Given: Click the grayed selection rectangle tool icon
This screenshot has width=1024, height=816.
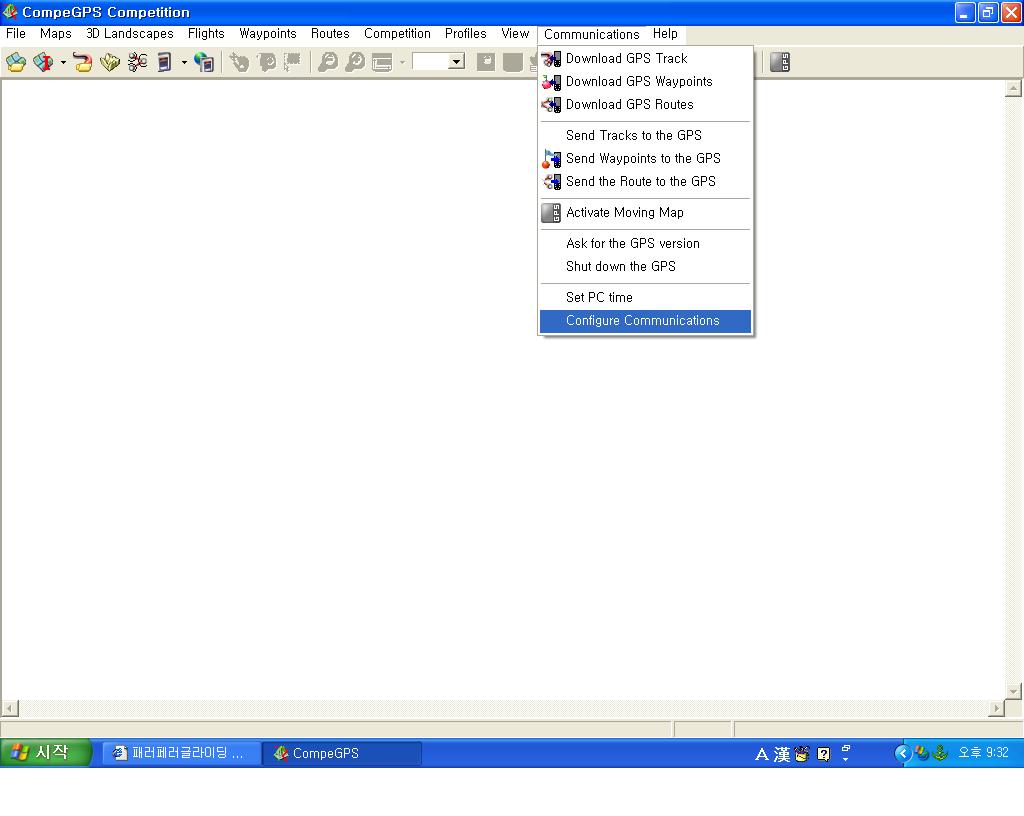Looking at the screenshot, I should pos(292,63).
